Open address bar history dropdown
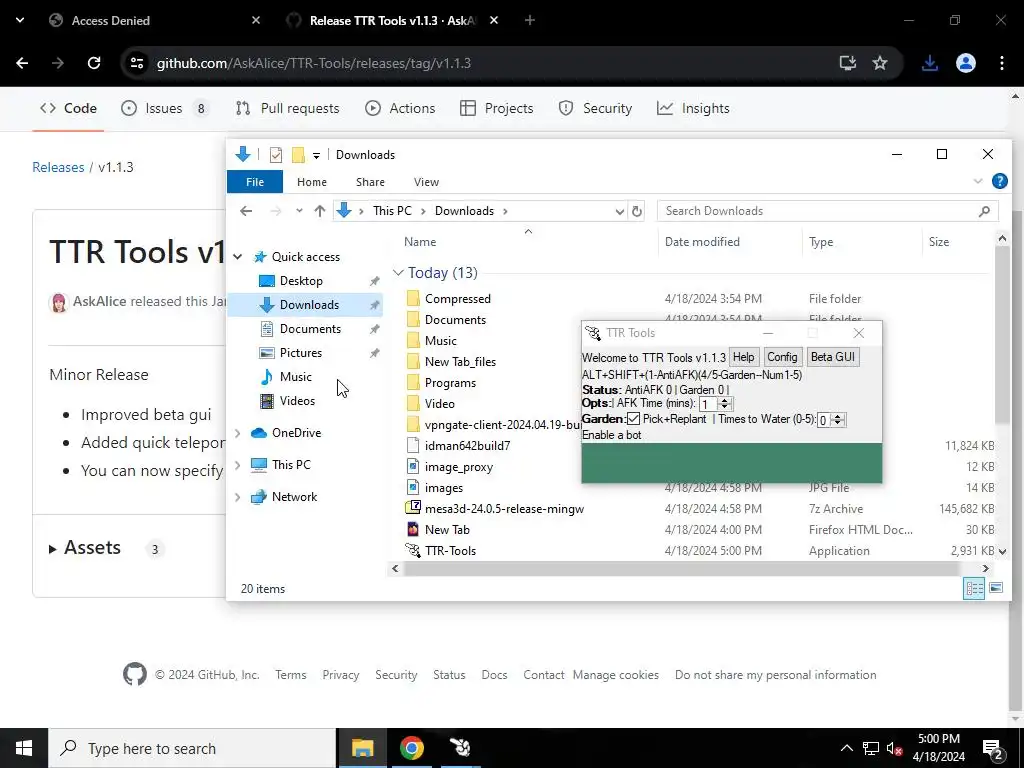This screenshot has width=1024, height=768. pos(619,211)
